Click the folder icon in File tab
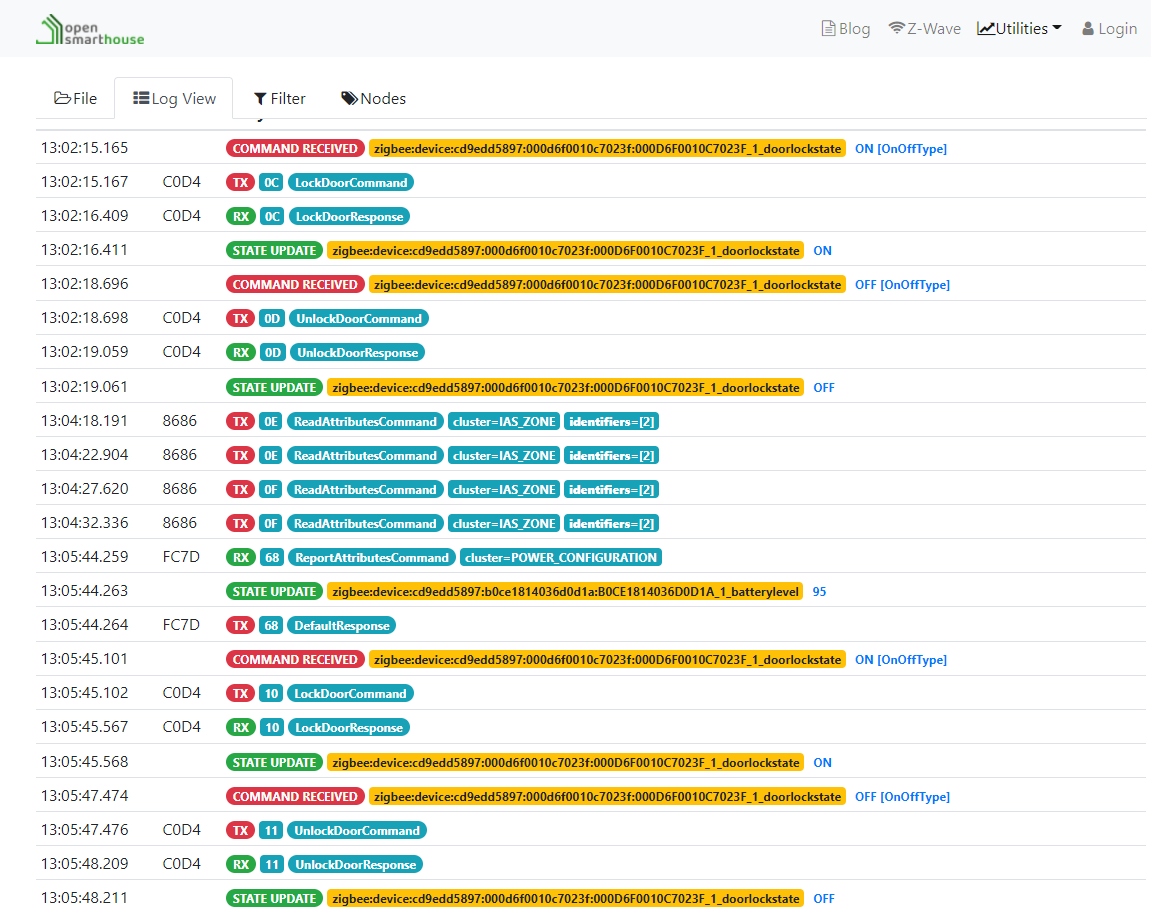 (62, 98)
